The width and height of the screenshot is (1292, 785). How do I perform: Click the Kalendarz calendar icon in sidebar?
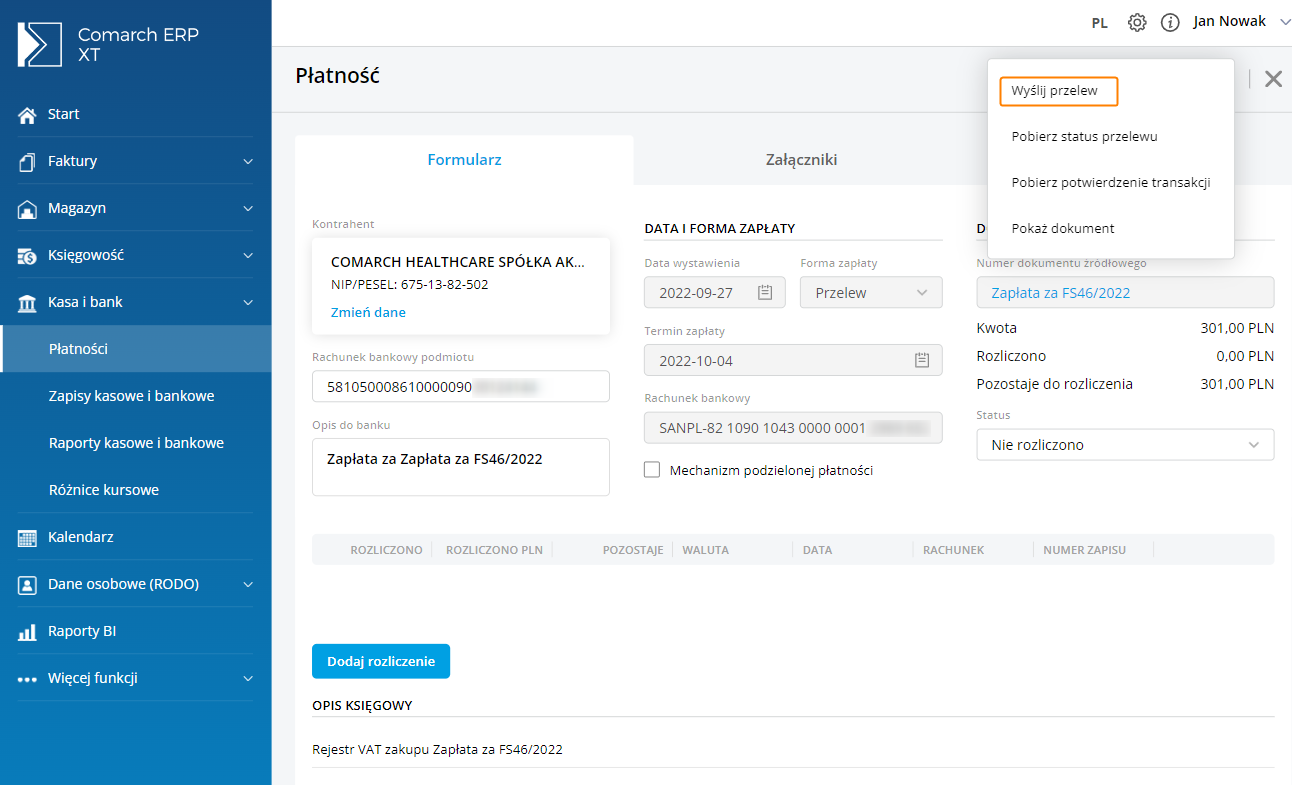point(28,538)
